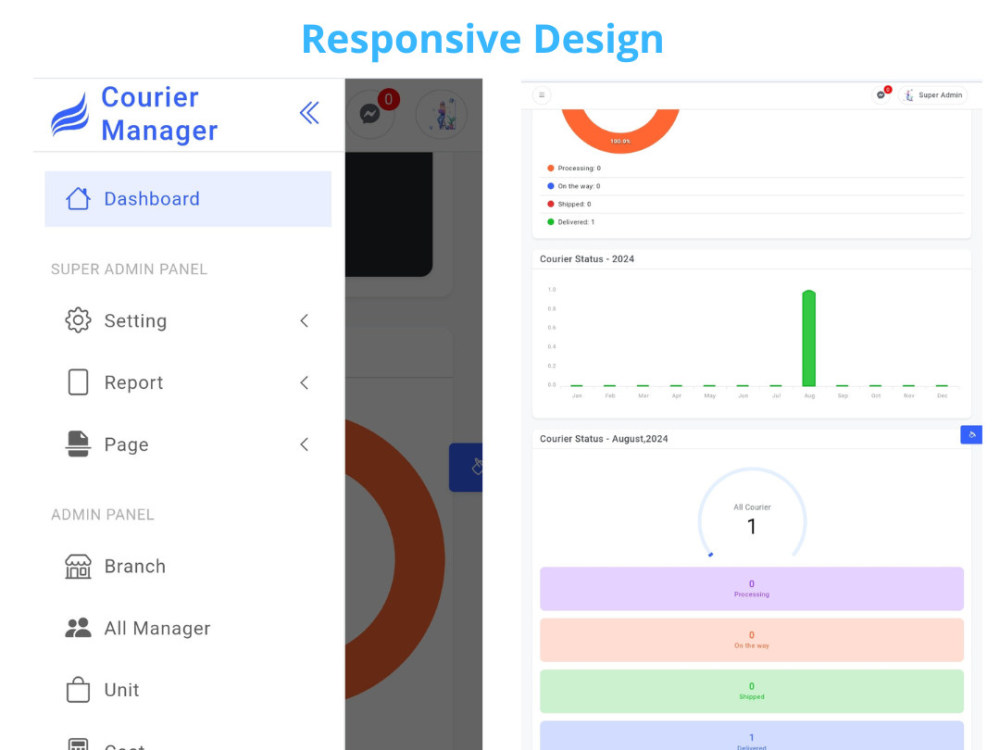Screen dimensions: 1000x750
Task: Click the Page document icon
Action: tap(78, 444)
